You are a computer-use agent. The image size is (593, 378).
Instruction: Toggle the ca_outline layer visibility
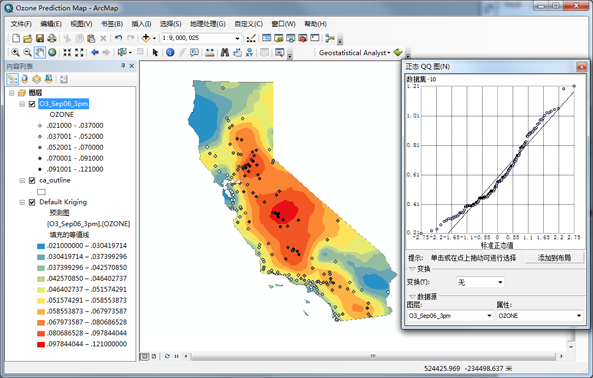32,181
